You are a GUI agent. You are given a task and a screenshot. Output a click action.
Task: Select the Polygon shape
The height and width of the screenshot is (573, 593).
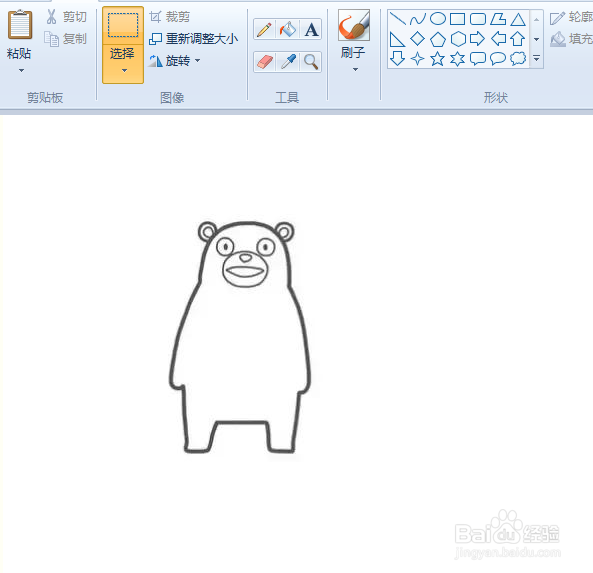point(498,19)
